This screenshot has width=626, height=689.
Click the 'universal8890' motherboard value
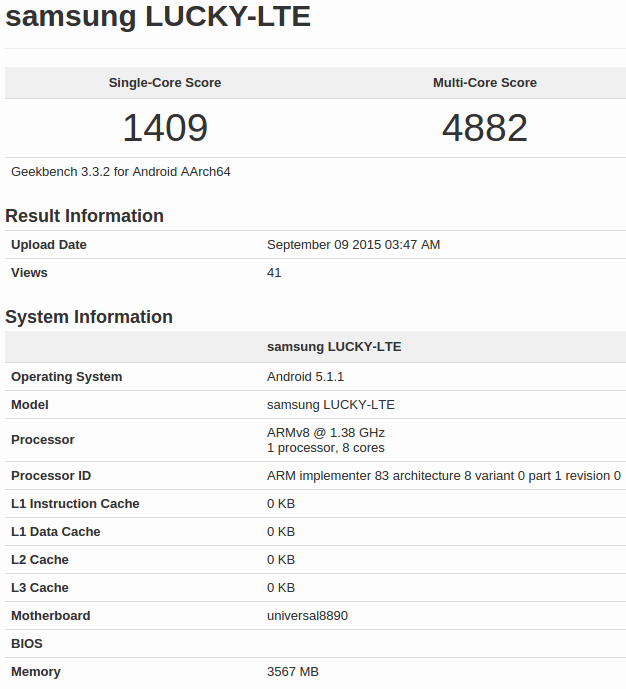pyautogui.click(x=308, y=616)
